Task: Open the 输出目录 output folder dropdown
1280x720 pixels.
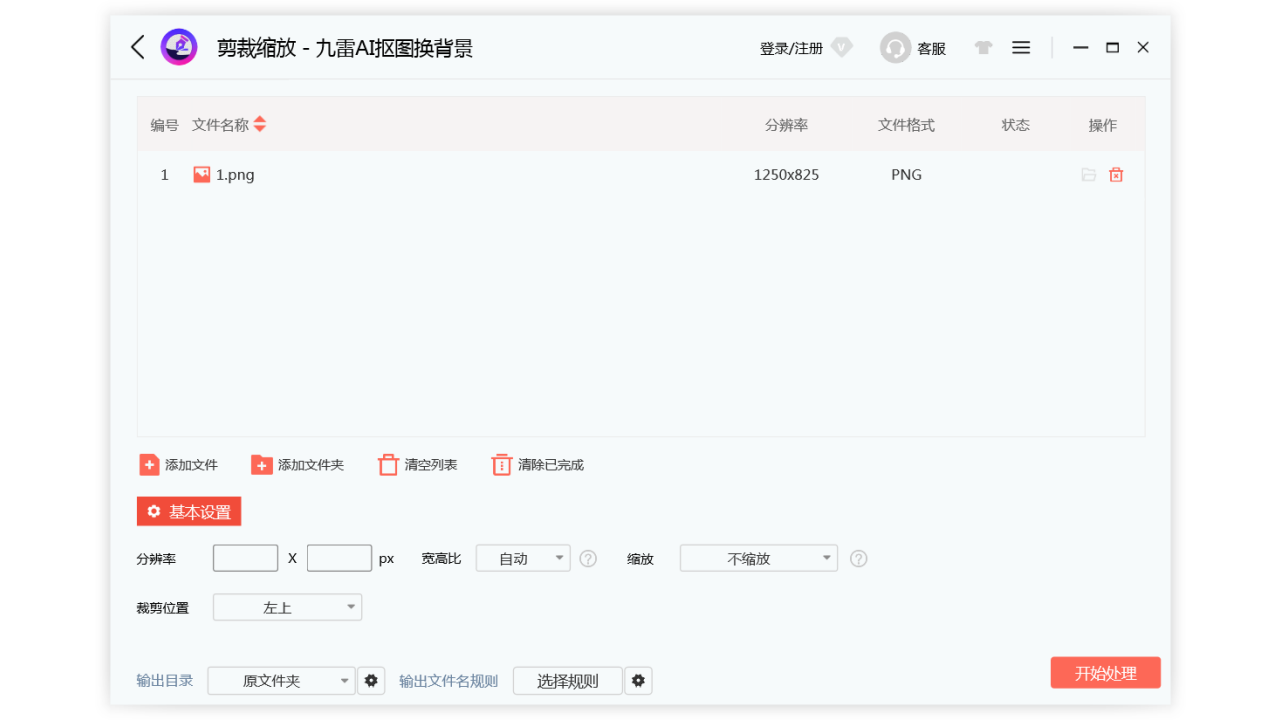Action: coord(280,680)
